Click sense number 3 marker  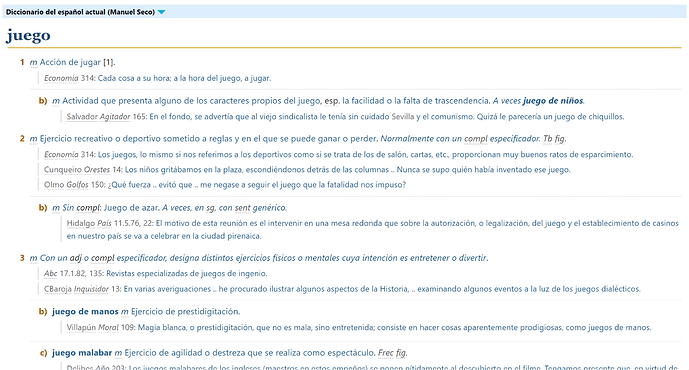tap(22, 258)
